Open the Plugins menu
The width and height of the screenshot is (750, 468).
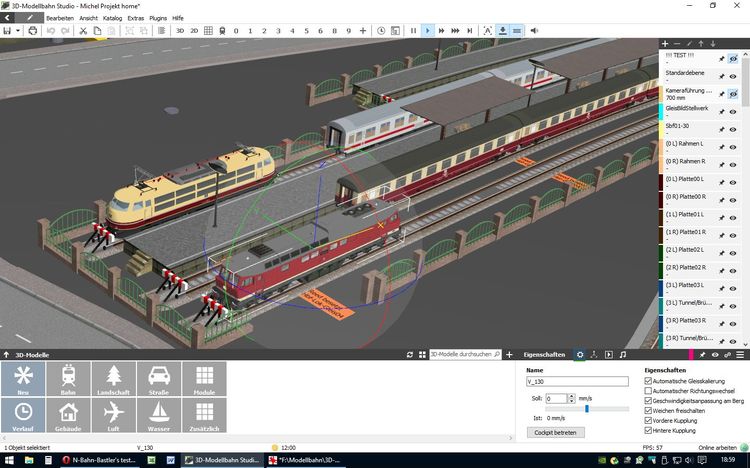coord(158,18)
